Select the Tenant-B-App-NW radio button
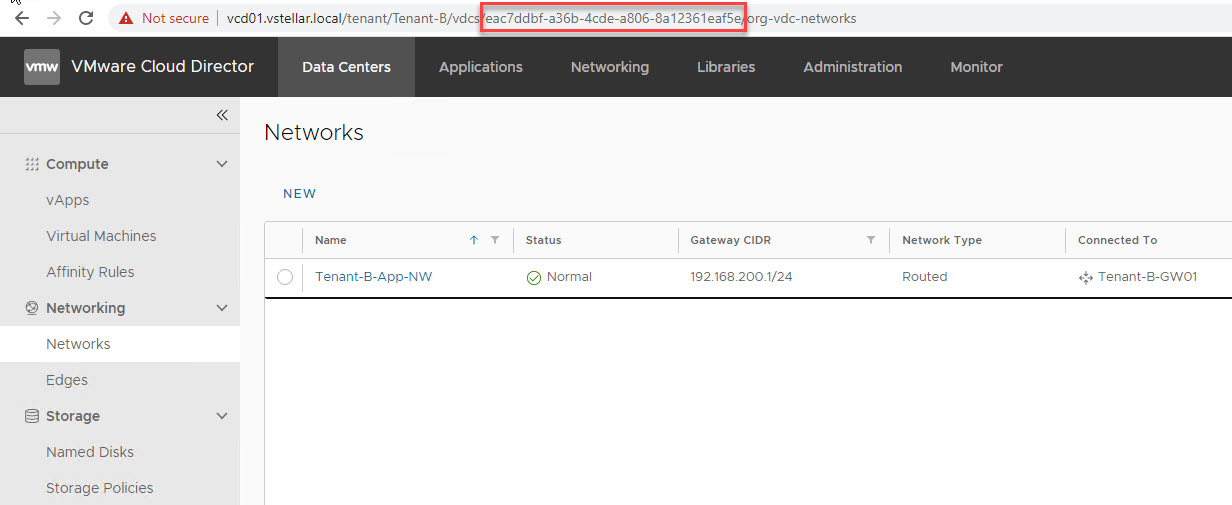 point(285,277)
